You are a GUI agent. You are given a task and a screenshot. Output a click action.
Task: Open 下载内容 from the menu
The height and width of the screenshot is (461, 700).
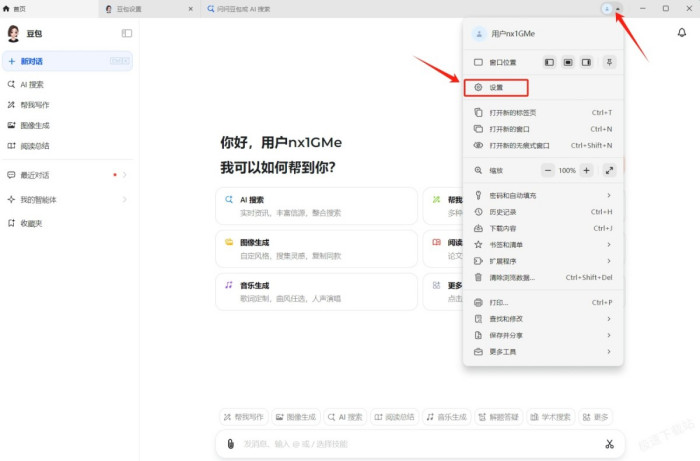[x=543, y=228]
